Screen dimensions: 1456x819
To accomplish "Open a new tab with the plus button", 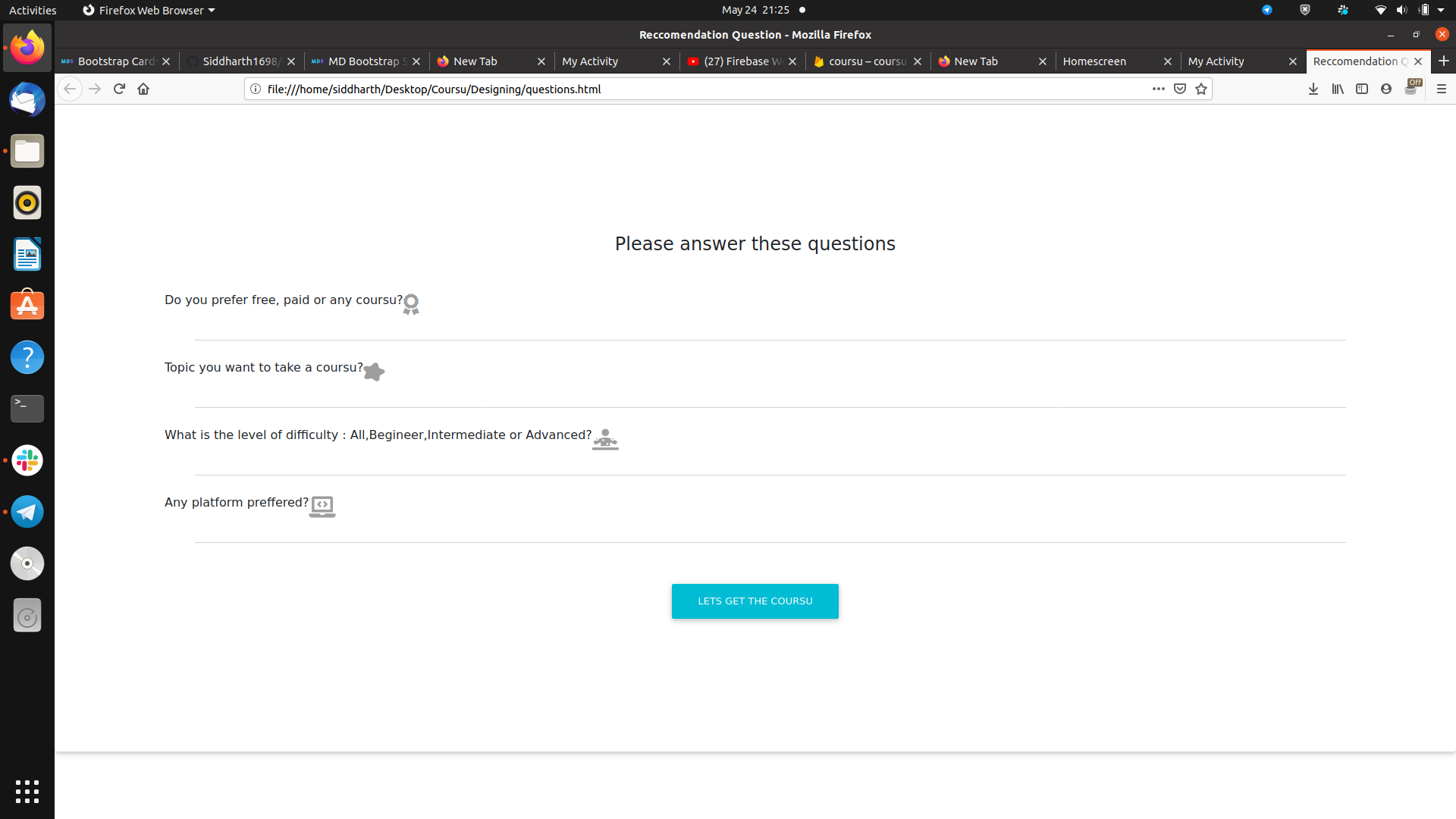I will click(x=1444, y=61).
